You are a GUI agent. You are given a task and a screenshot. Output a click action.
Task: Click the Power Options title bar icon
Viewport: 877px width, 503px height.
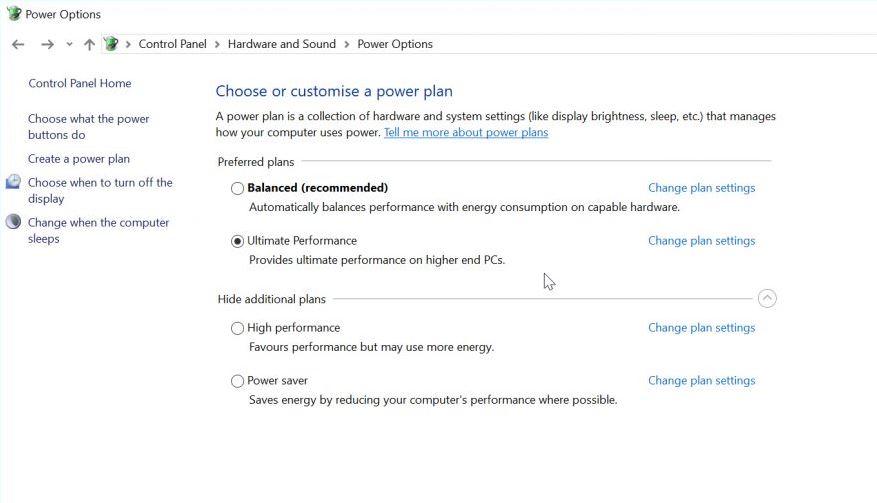tap(14, 14)
